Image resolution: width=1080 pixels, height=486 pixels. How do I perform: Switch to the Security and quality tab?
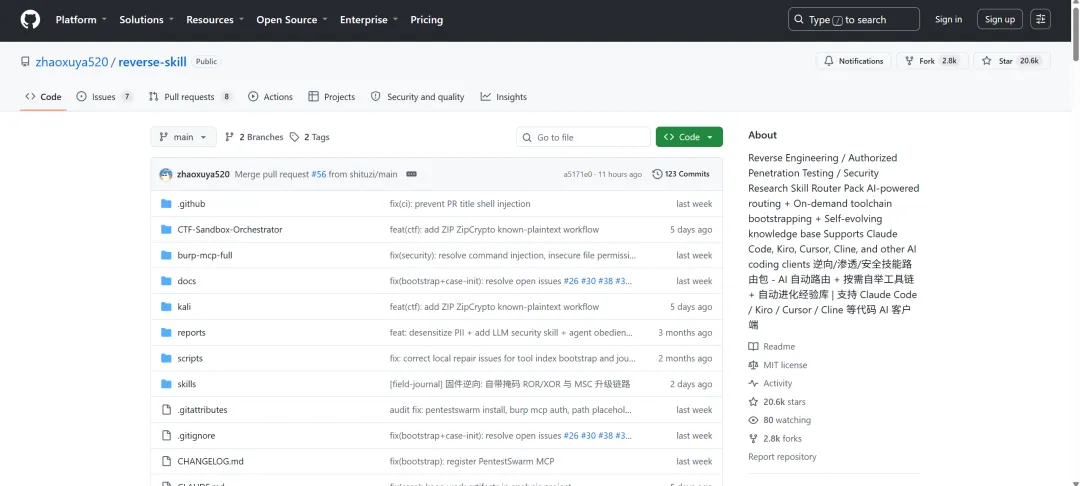tap(417, 97)
